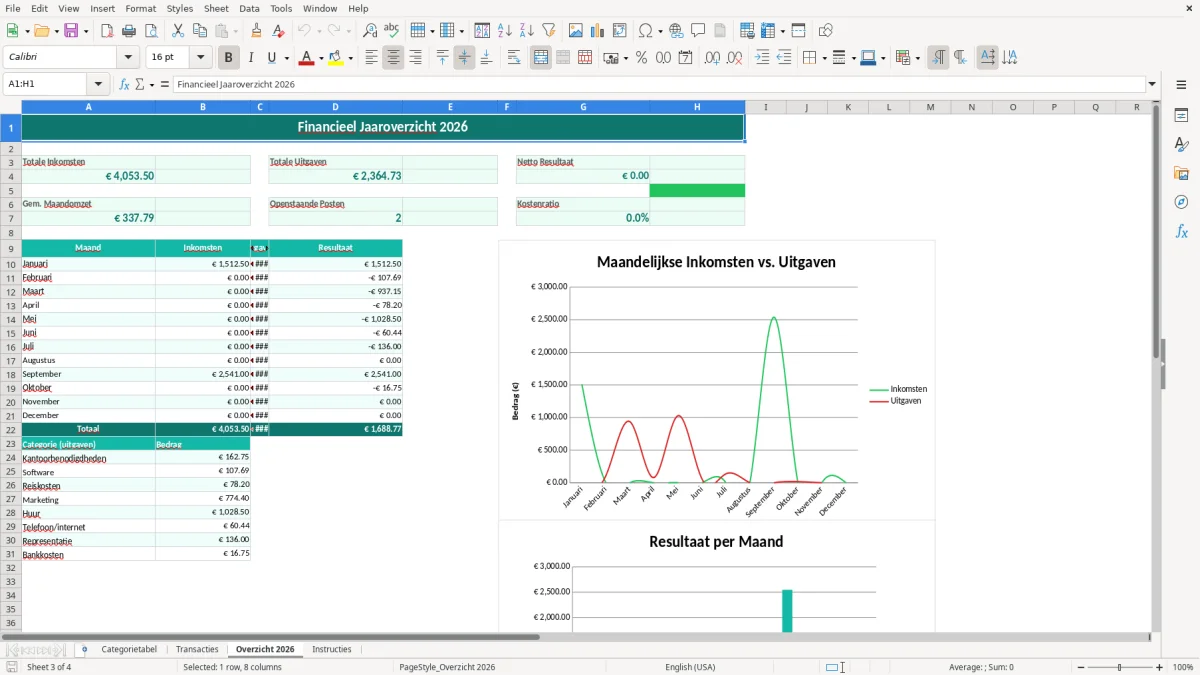
Task: Click into the formula input line
Action: click(x=658, y=84)
